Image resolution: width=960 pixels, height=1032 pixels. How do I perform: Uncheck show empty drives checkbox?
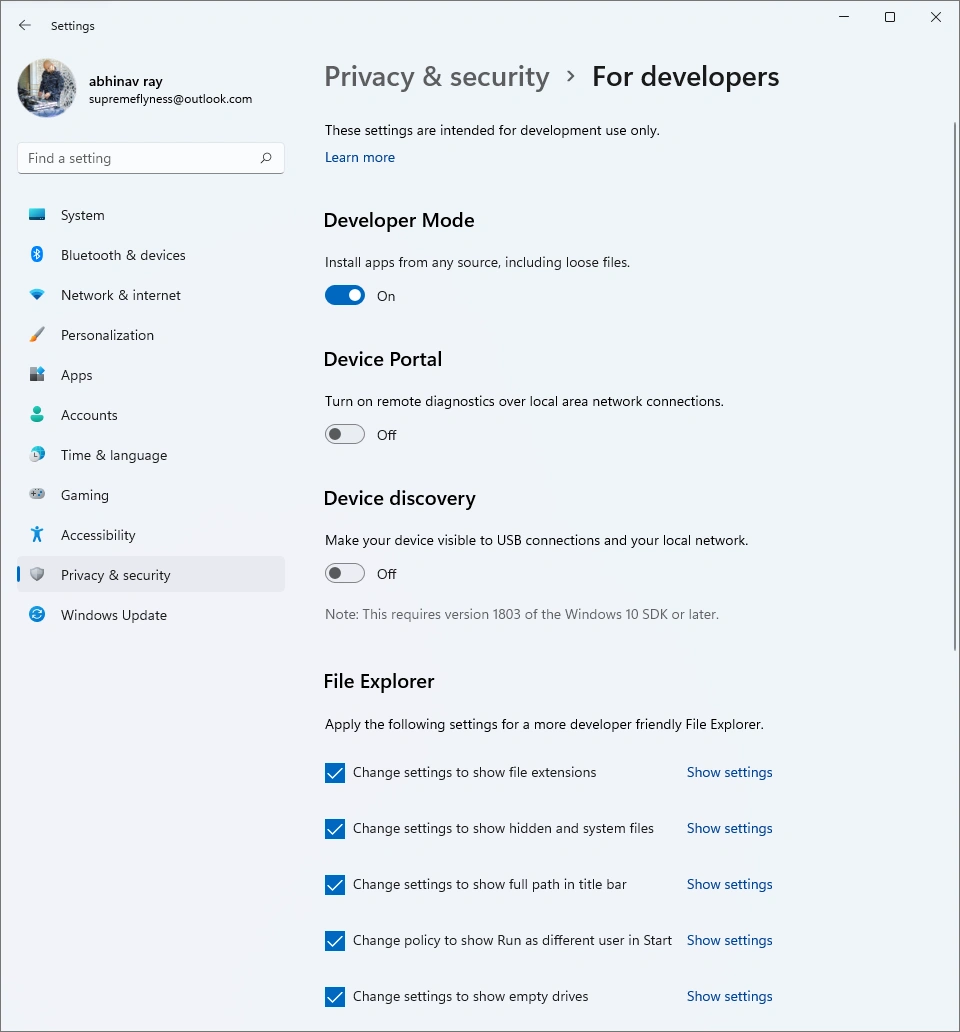pyautogui.click(x=335, y=997)
